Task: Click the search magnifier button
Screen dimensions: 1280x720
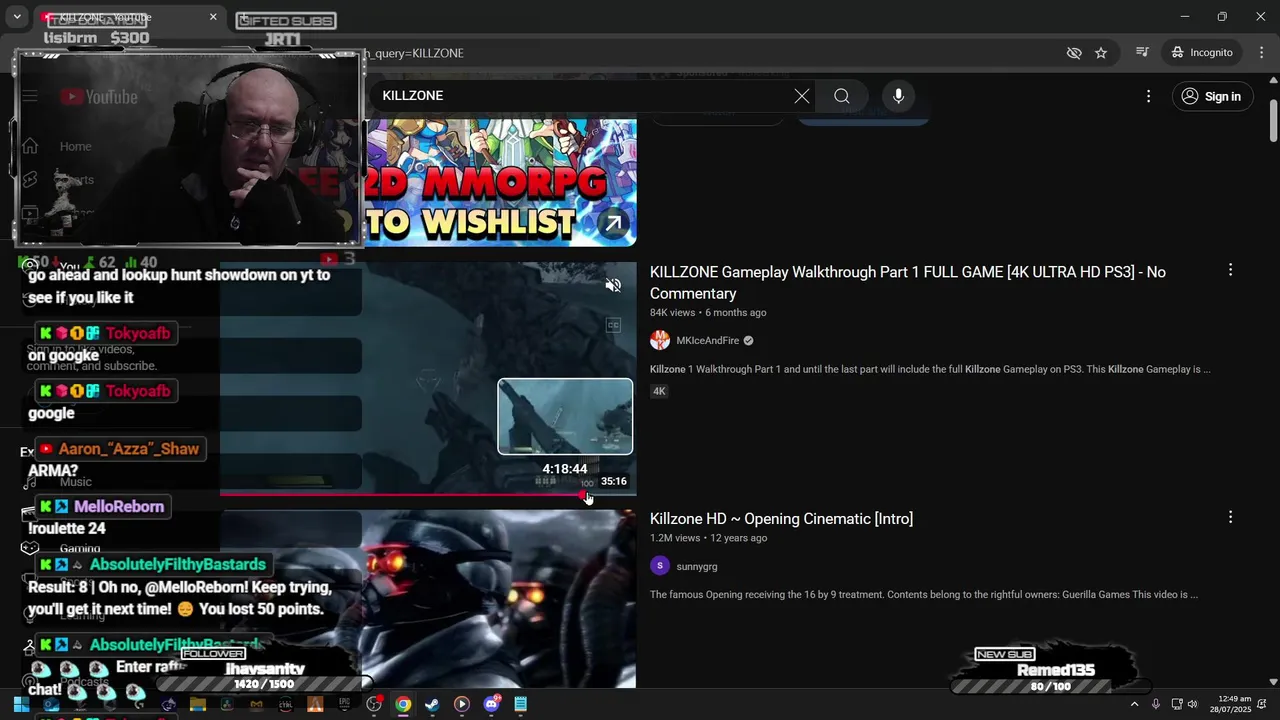Action: click(x=842, y=96)
